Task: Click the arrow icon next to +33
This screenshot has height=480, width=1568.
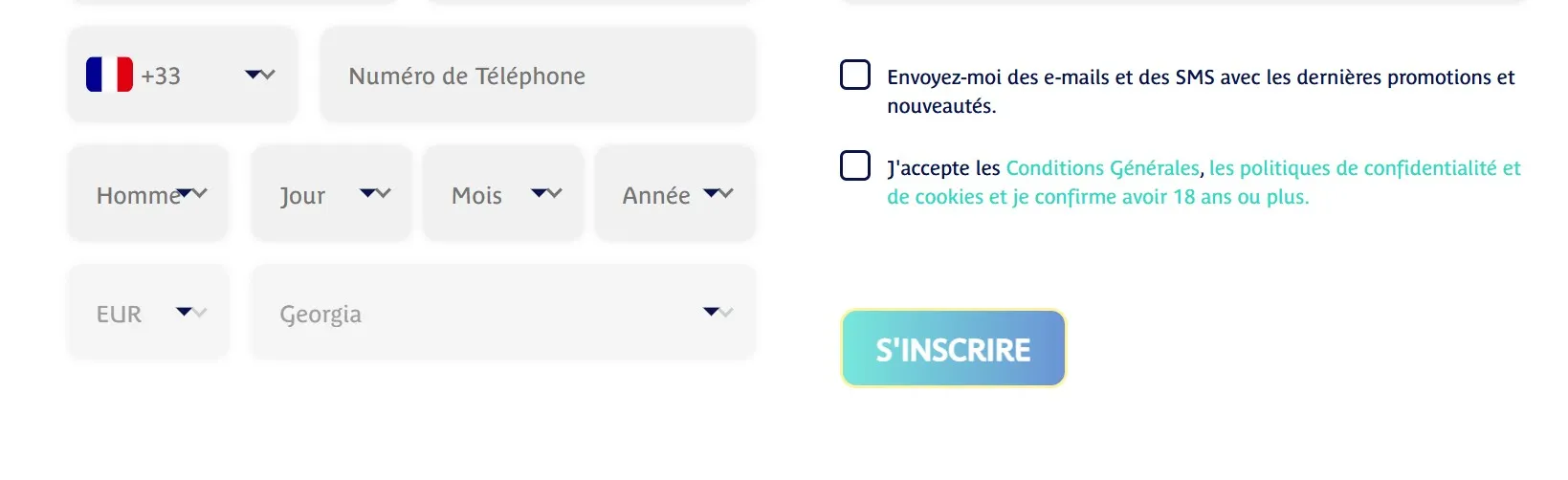Action: pos(260,74)
